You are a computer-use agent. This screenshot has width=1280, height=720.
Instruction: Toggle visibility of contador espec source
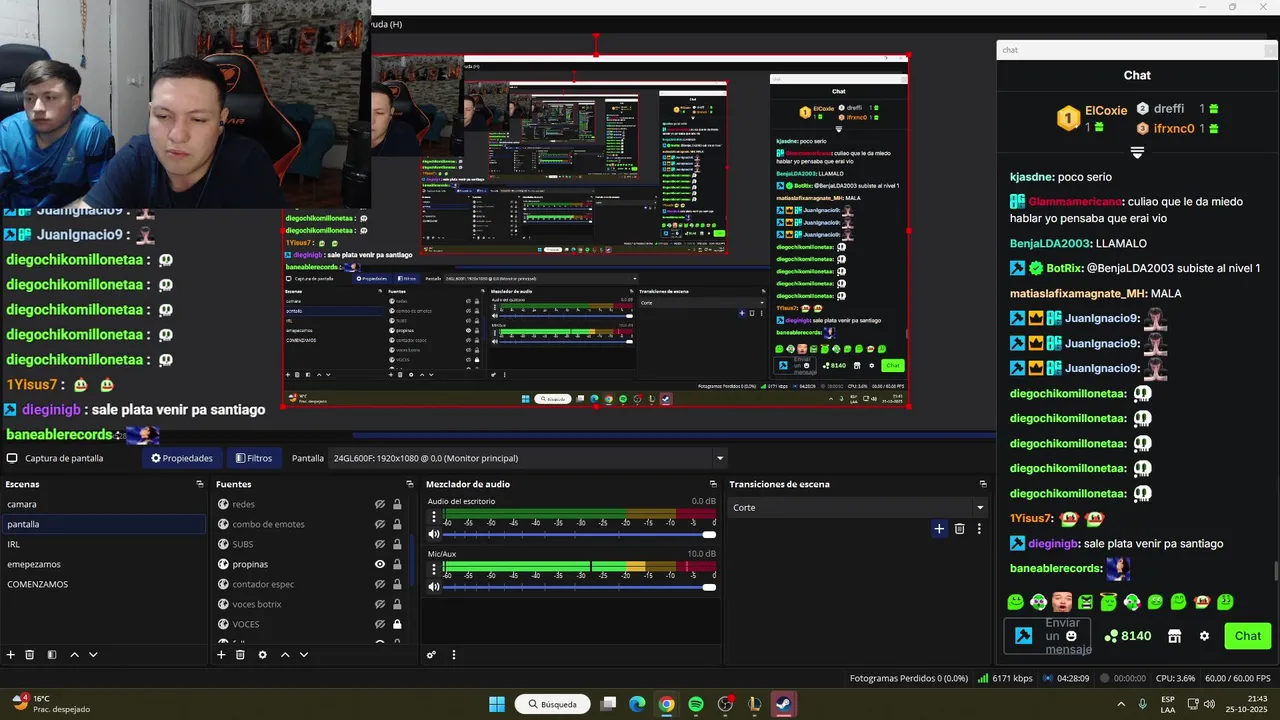pyautogui.click(x=380, y=584)
